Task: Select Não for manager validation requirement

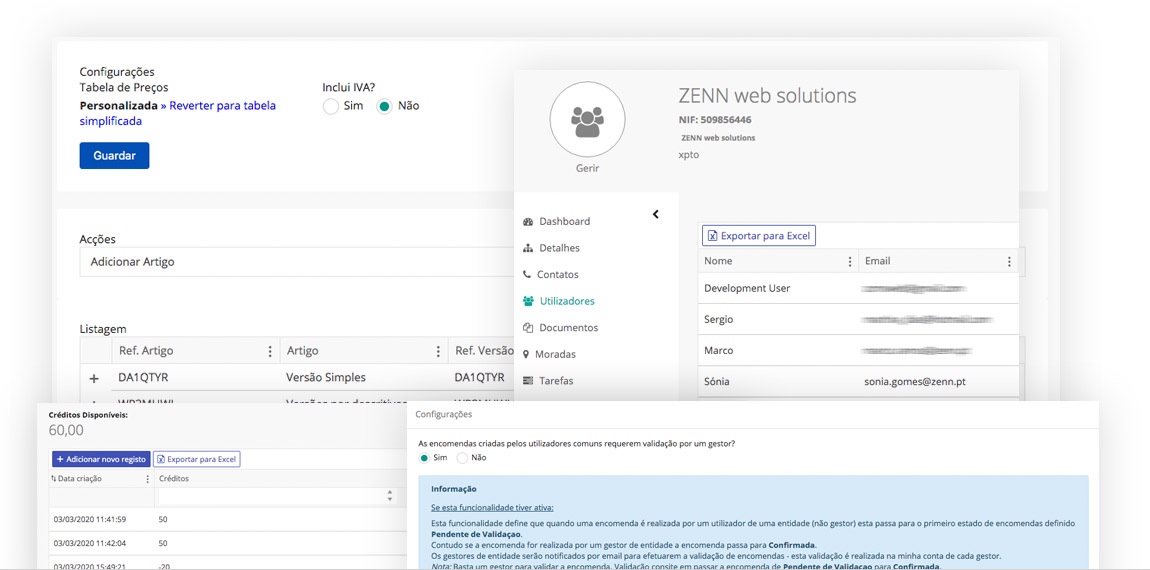Action: 462,458
